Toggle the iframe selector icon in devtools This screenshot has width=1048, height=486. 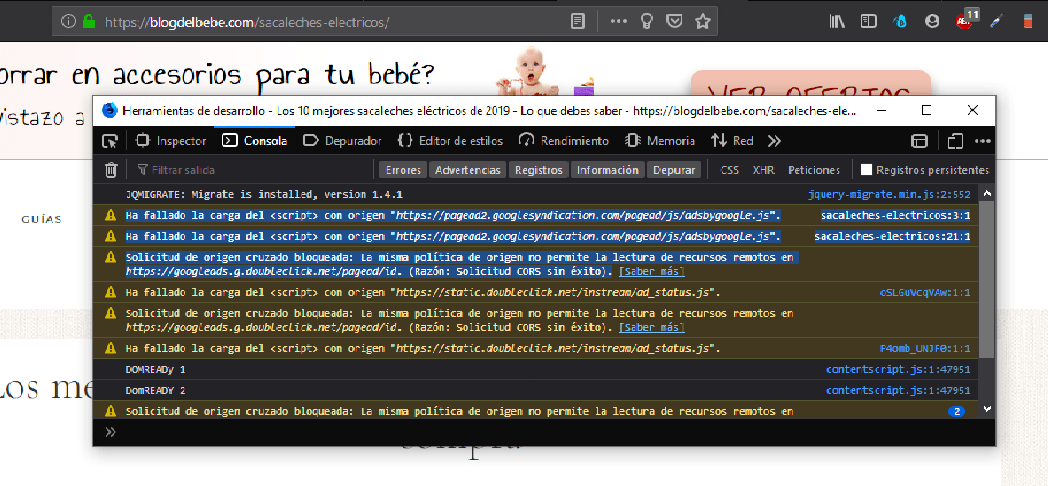[920, 141]
